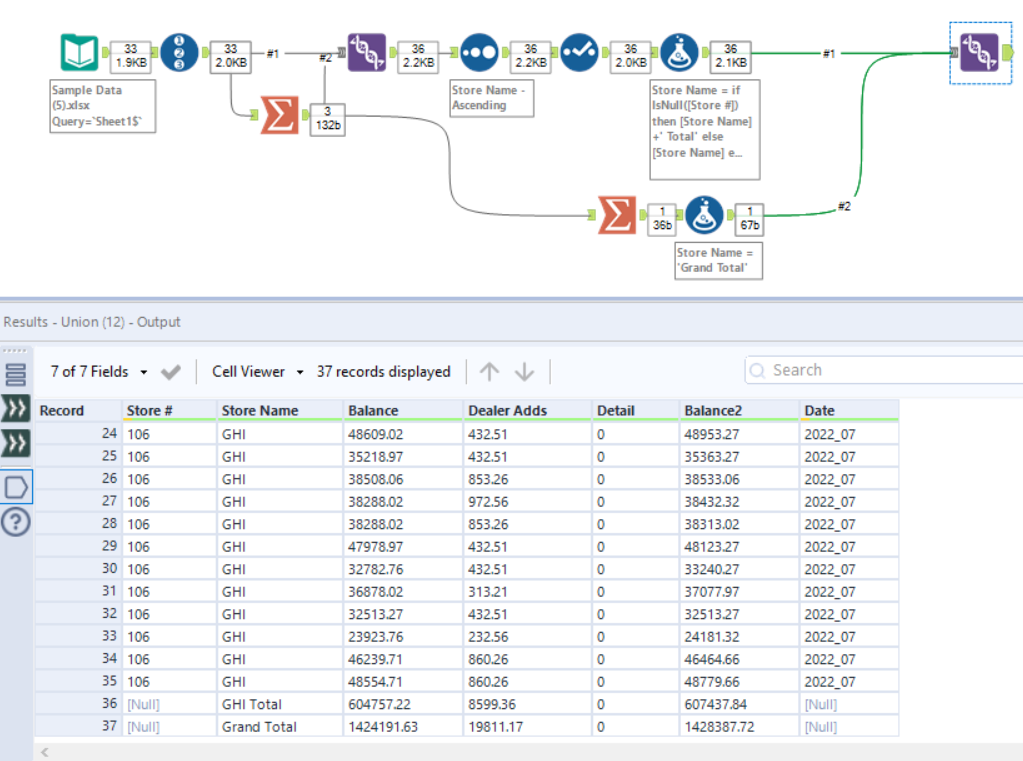
Task: Click the Store Name column header
Action: tap(259, 410)
